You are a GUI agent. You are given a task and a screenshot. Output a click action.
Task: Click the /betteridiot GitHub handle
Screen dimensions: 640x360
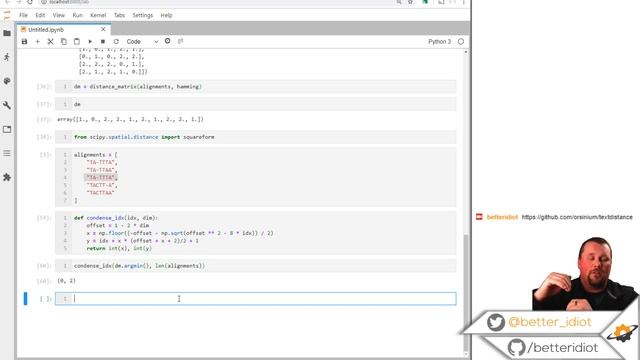(563, 347)
